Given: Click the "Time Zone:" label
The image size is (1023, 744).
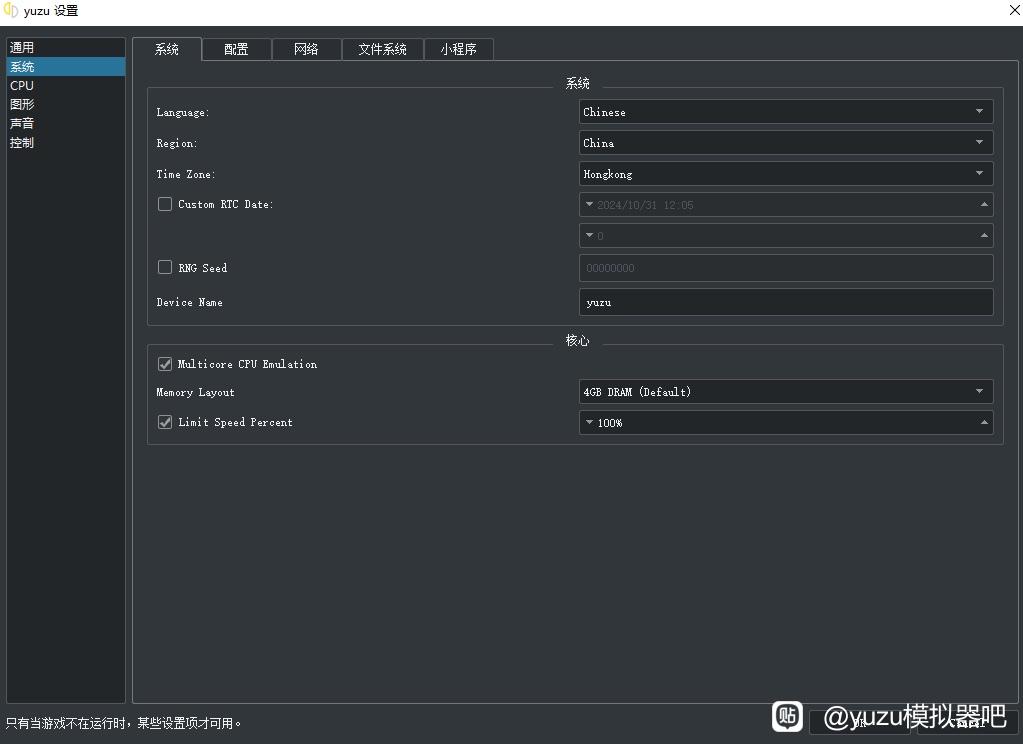Looking at the screenshot, I should tap(185, 174).
